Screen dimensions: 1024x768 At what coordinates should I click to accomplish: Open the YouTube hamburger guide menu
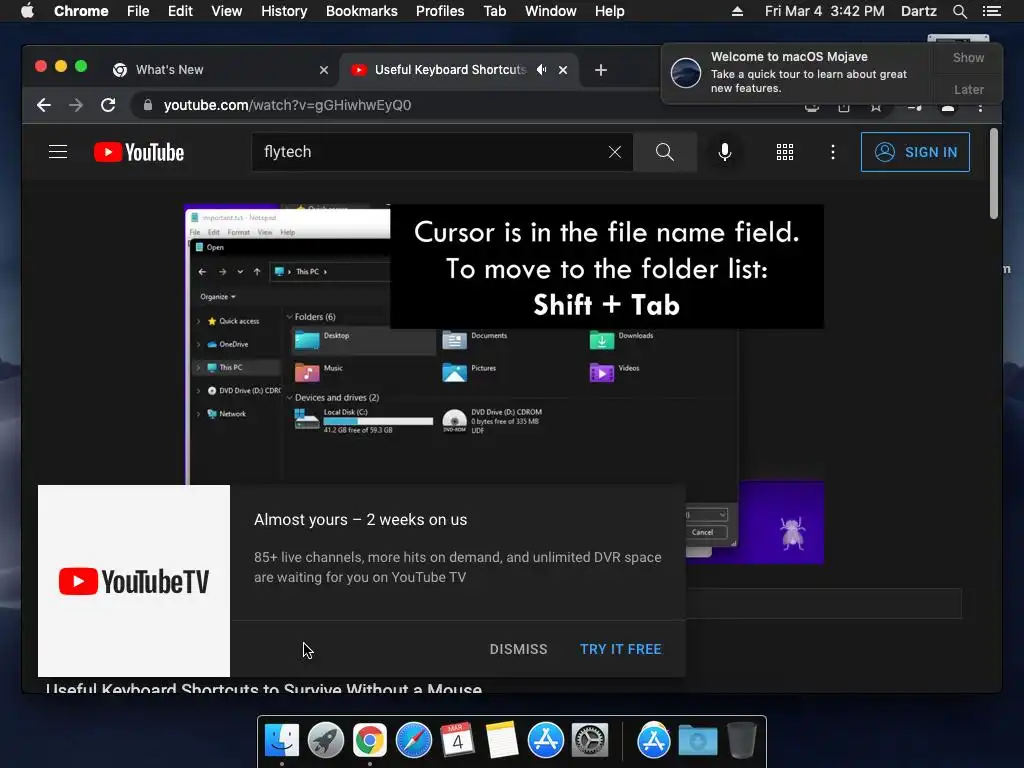pyautogui.click(x=58, y=152)
